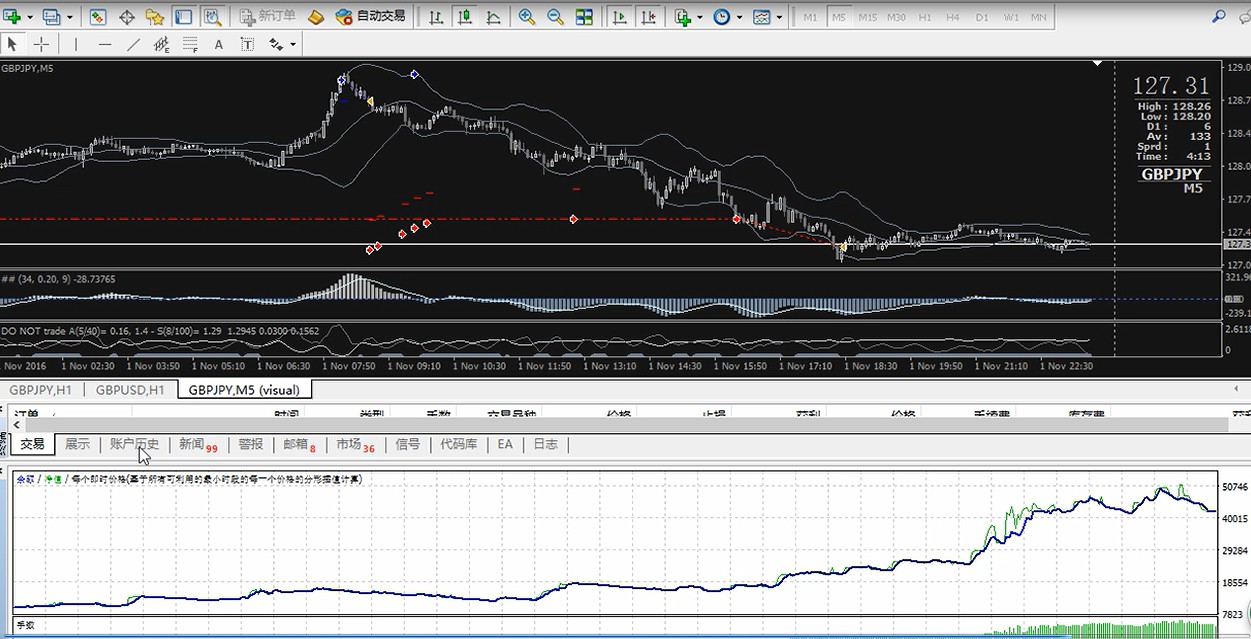Open the 交易 terminal tab
Viewport: 1251px width, 639px height.
coord(33,444)
